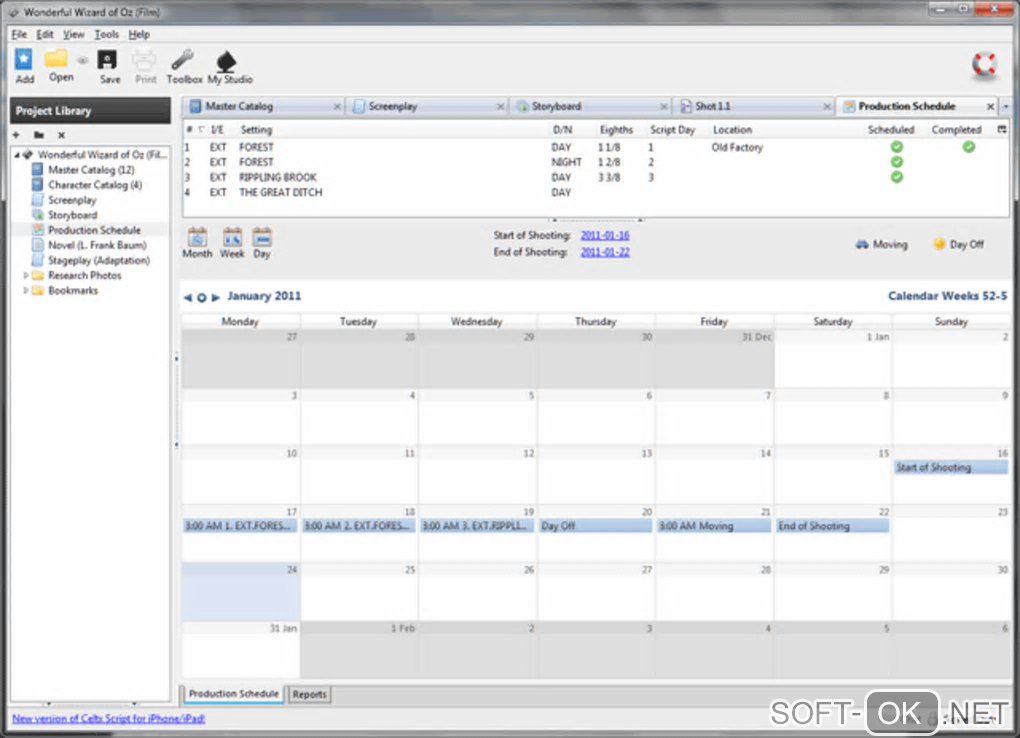Go to next month arrow
Image resolution: width=1020 pixels, height=738 pixels.
pyautogui.click(x=215, y=297)
